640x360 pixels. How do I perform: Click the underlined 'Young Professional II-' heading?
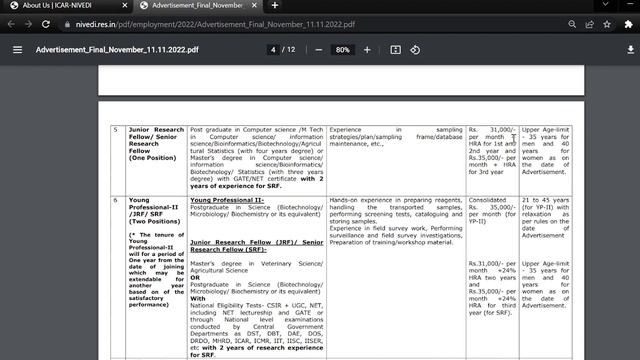(x=227, y=200)
